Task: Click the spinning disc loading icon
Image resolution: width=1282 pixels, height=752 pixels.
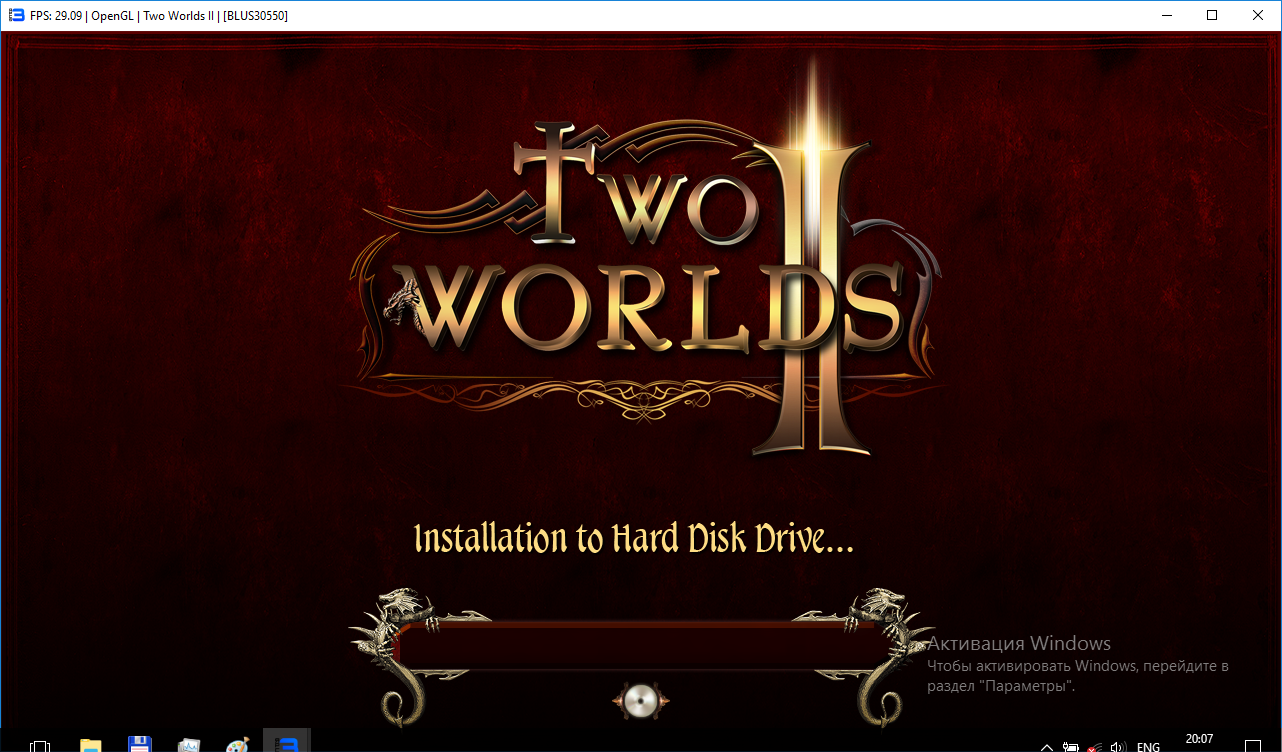Action: click(639, 699)
